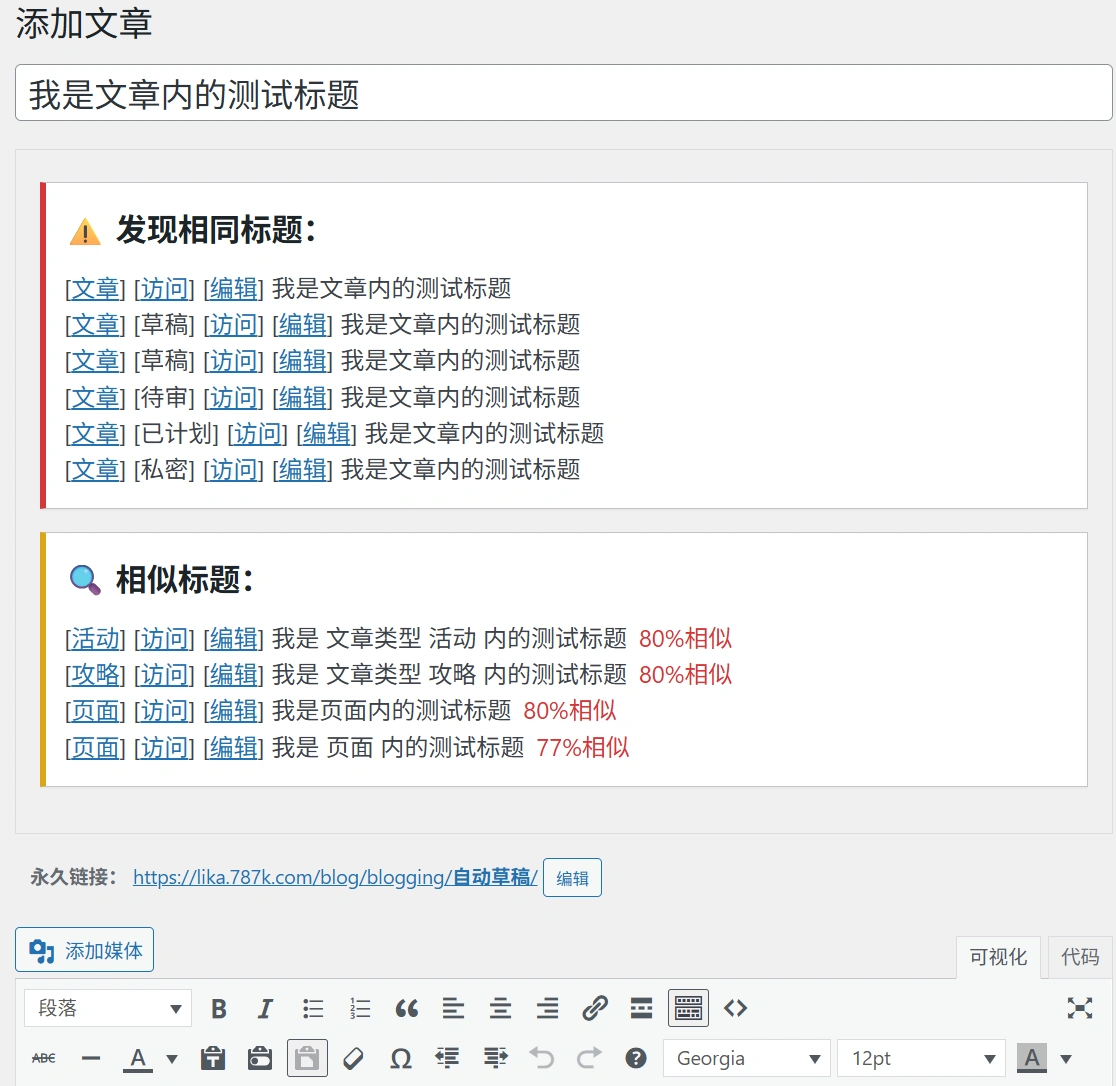1116x1086 pixels.
Task: Click the warning icon beside 发现相同标题
Action: [x=85, y=231]
